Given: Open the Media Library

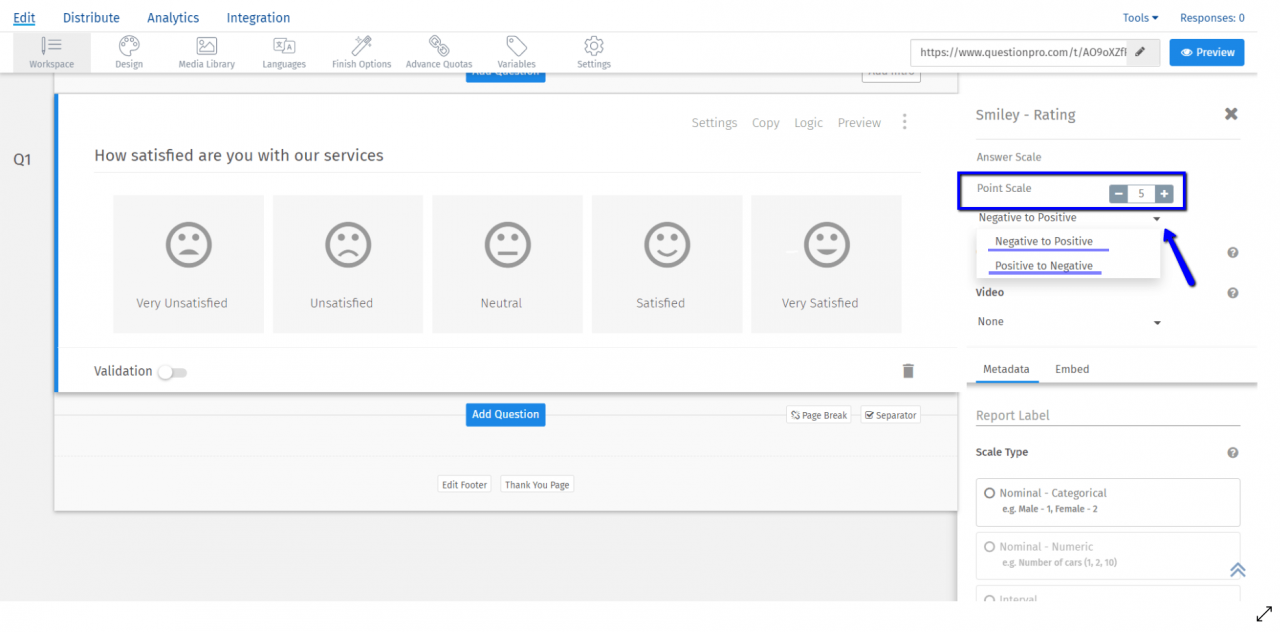Looking at the screenshot, I should [205, 52].
